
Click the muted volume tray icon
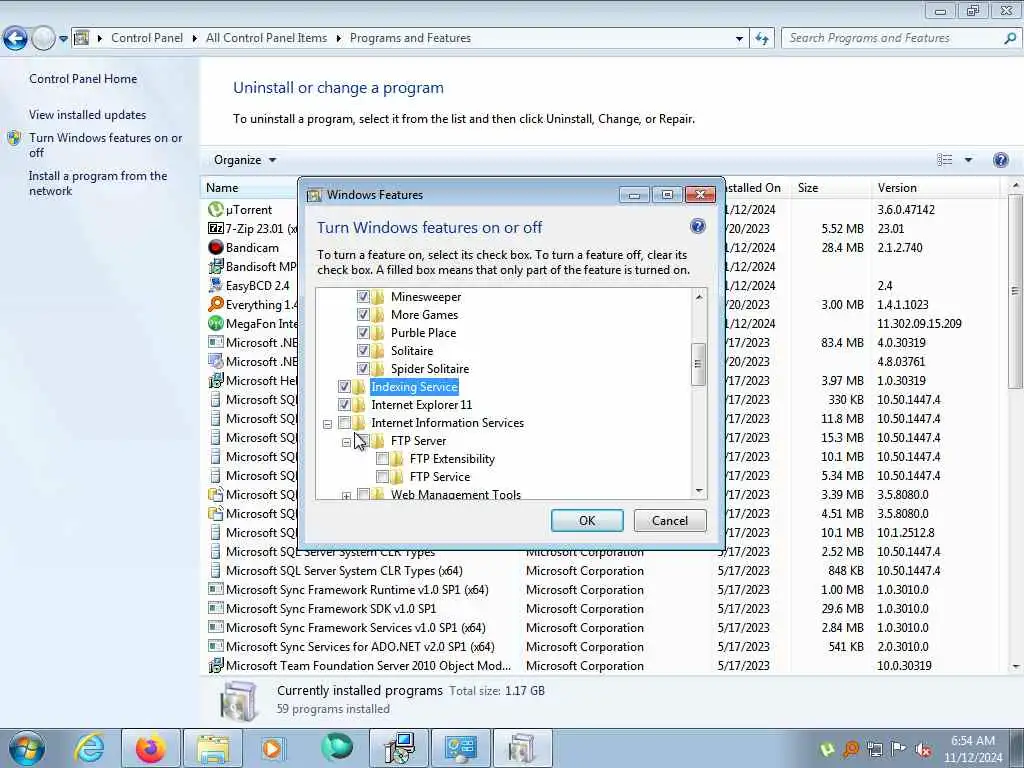pyautogui.click(x=923, y=749)
